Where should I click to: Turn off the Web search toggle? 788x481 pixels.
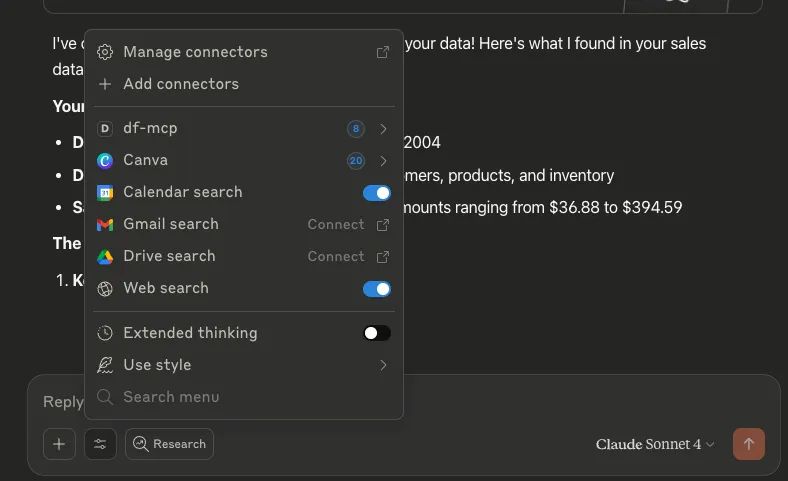click(x=377, y=289)
